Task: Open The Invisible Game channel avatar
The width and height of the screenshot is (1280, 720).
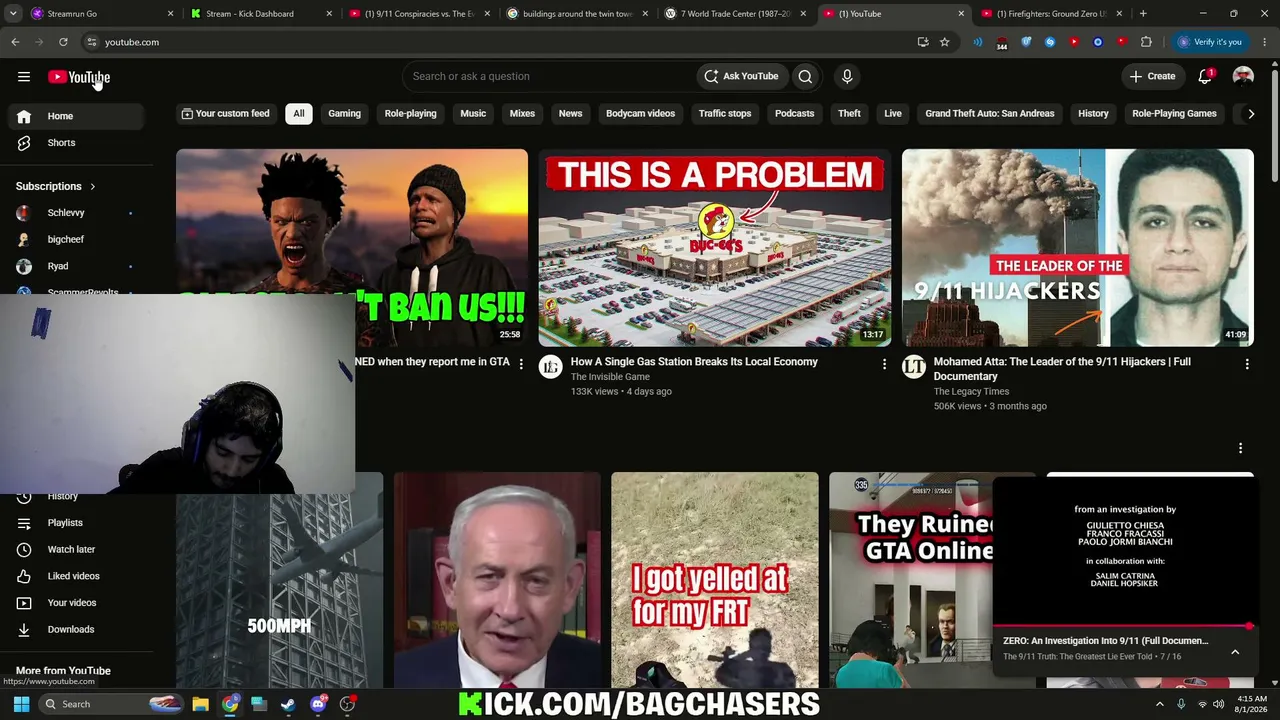Action: coord(551,367)
